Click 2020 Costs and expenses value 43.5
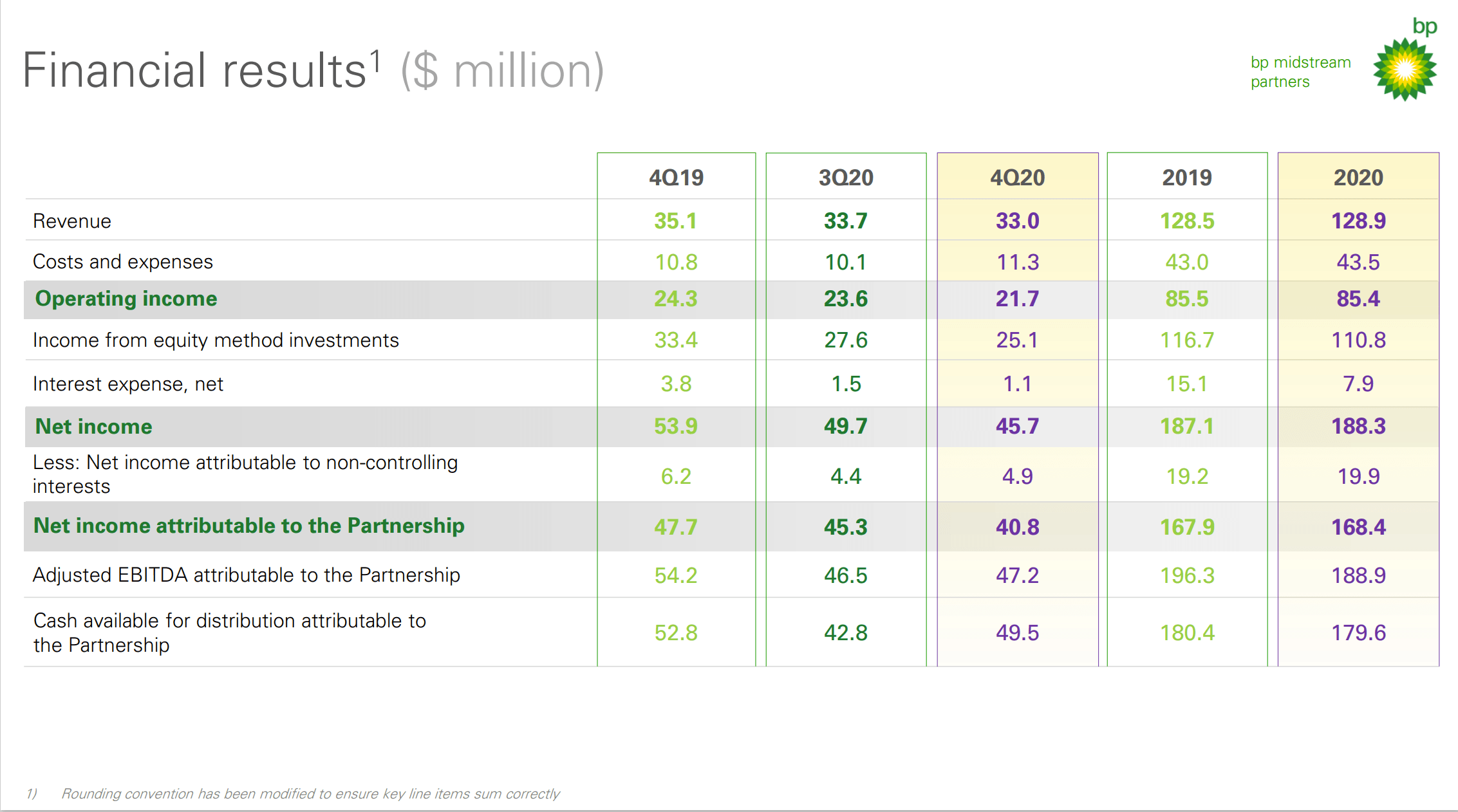The image size is (1458, 812). 1358,263
